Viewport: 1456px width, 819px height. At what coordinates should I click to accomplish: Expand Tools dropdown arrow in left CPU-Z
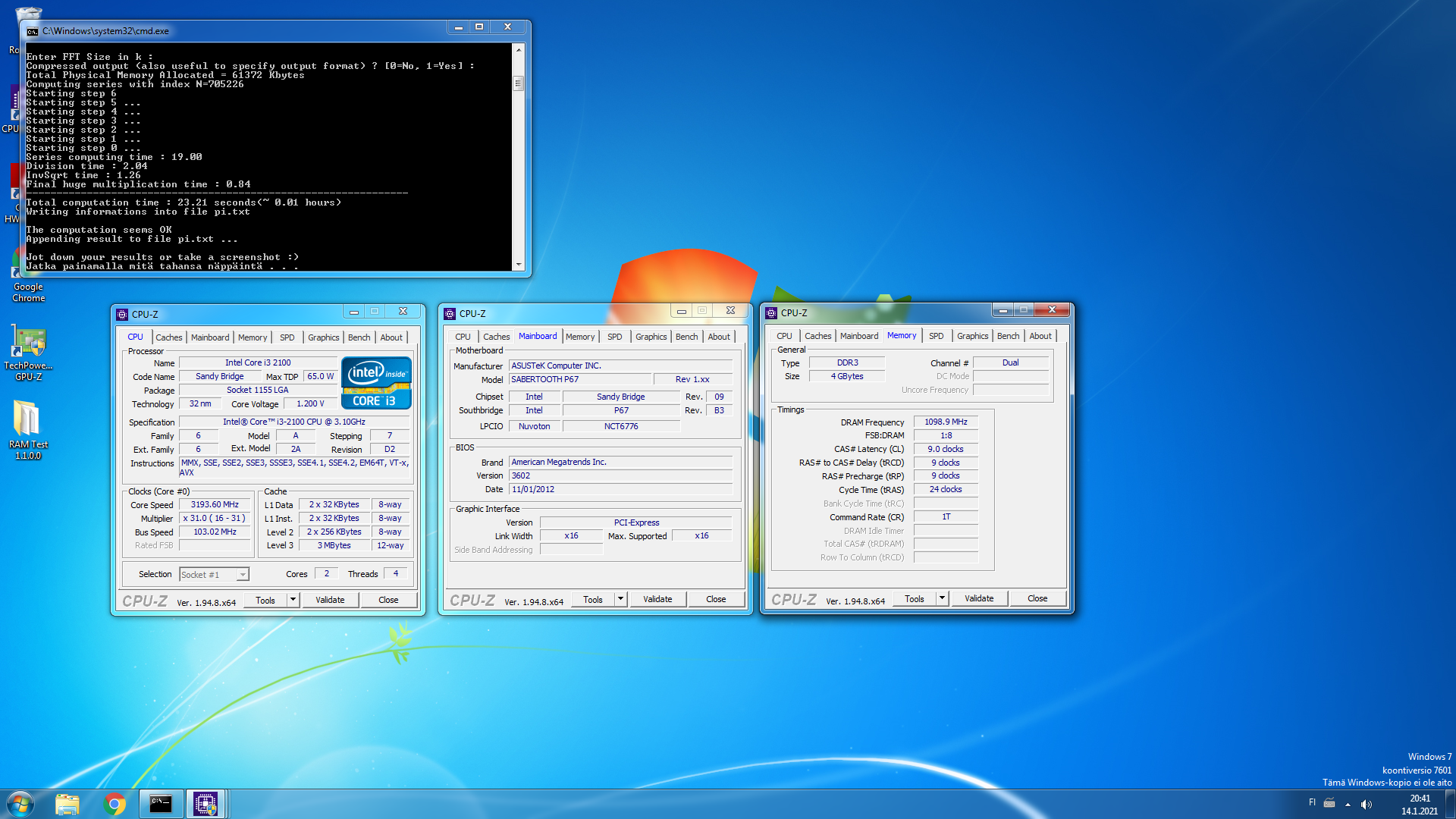(x=293, y=600)
